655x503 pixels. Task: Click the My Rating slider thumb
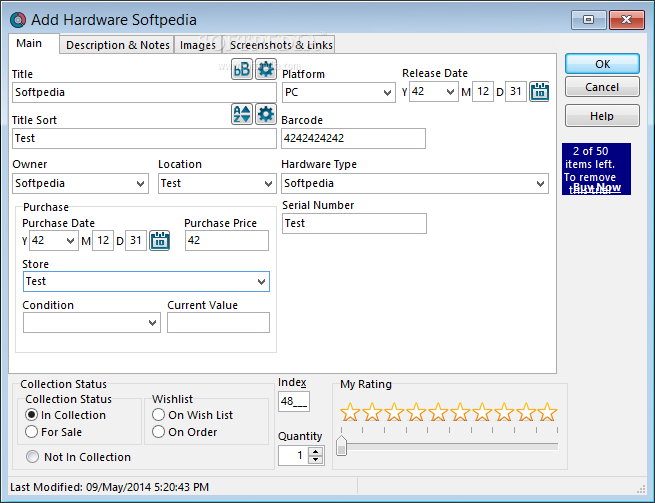[342, 445]
